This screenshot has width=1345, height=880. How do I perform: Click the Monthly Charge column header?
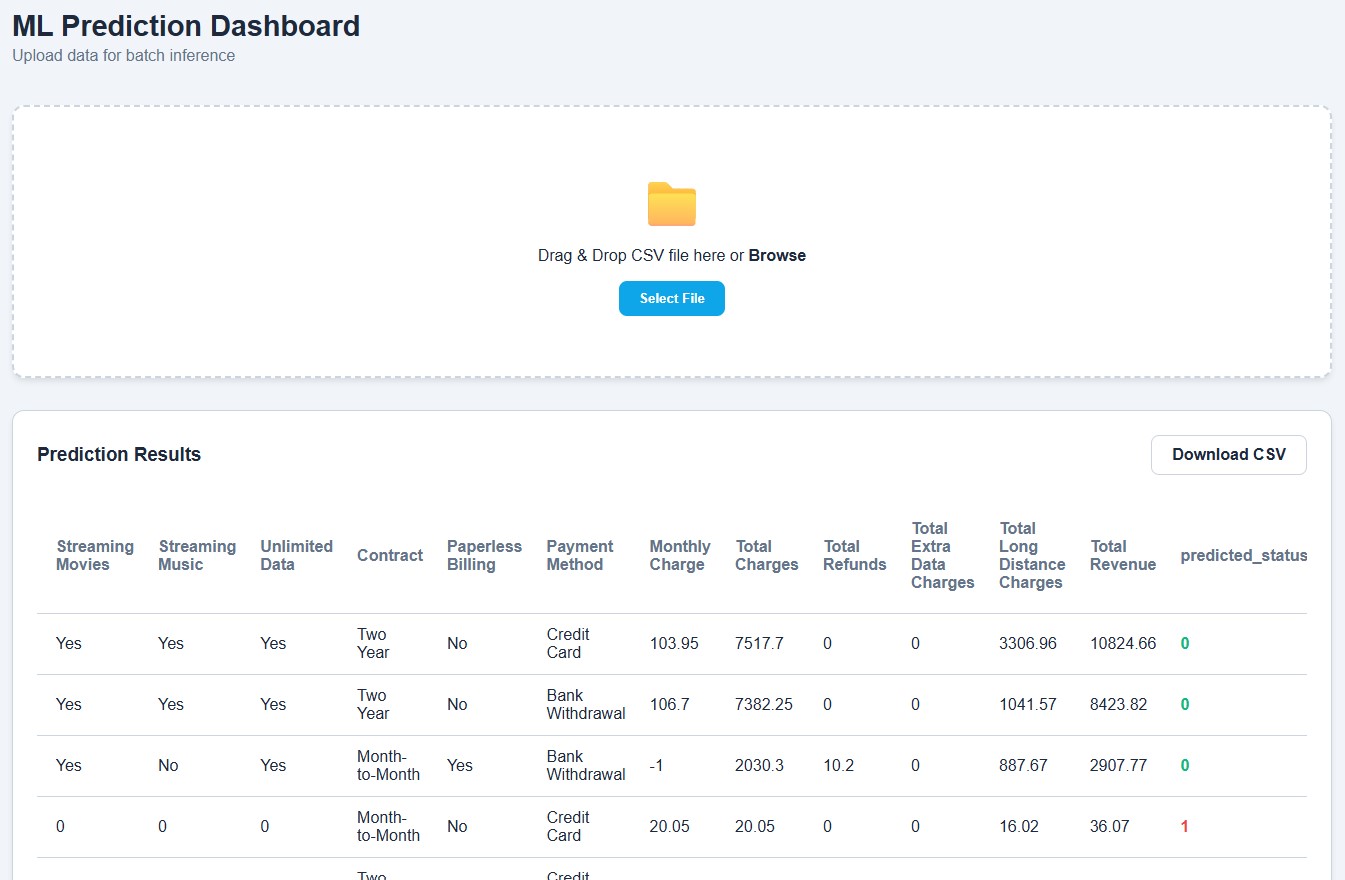click(680, 555)
